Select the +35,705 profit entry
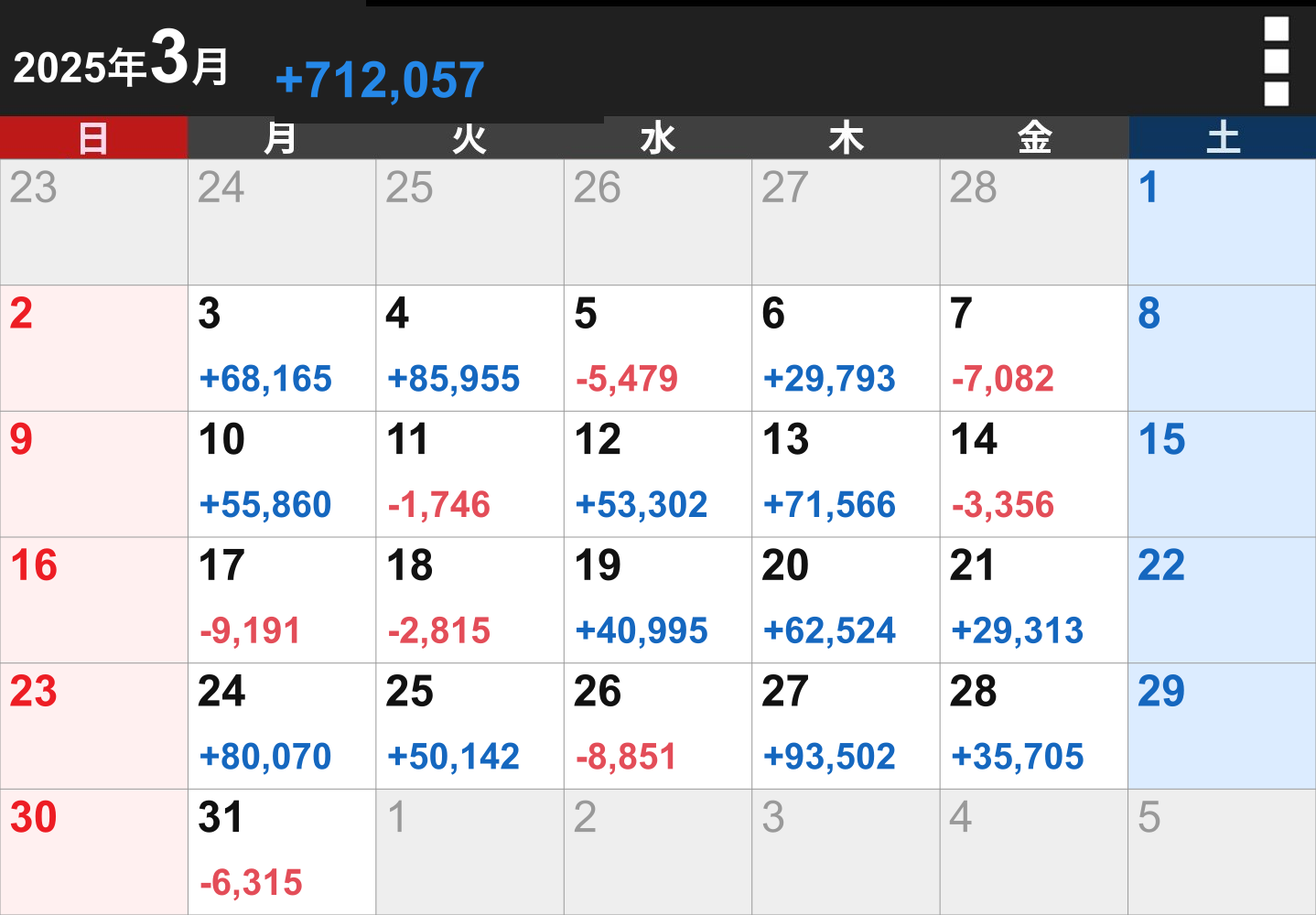 [1018, 757]
